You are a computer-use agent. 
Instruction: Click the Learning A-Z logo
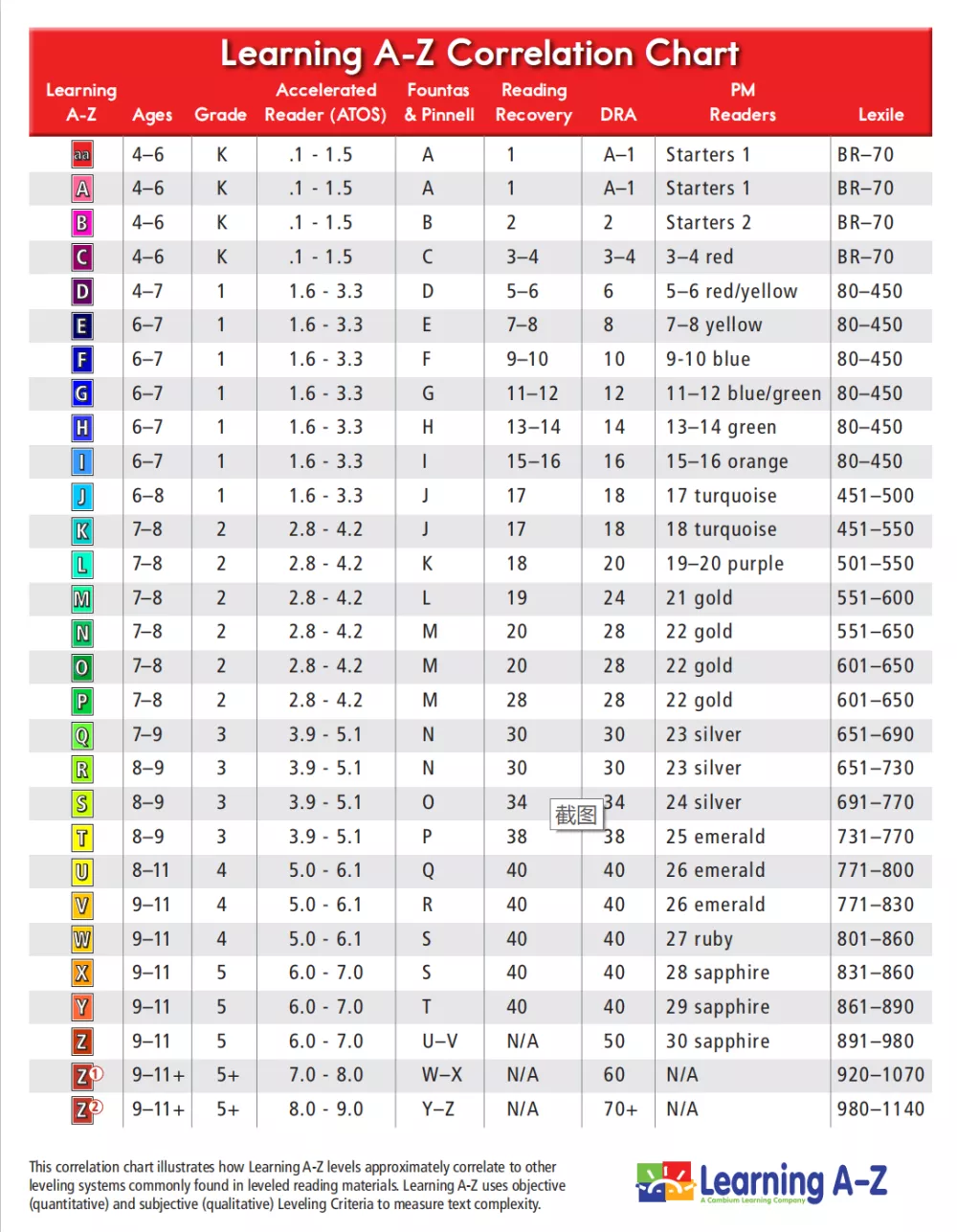(x=762, y=1182)
